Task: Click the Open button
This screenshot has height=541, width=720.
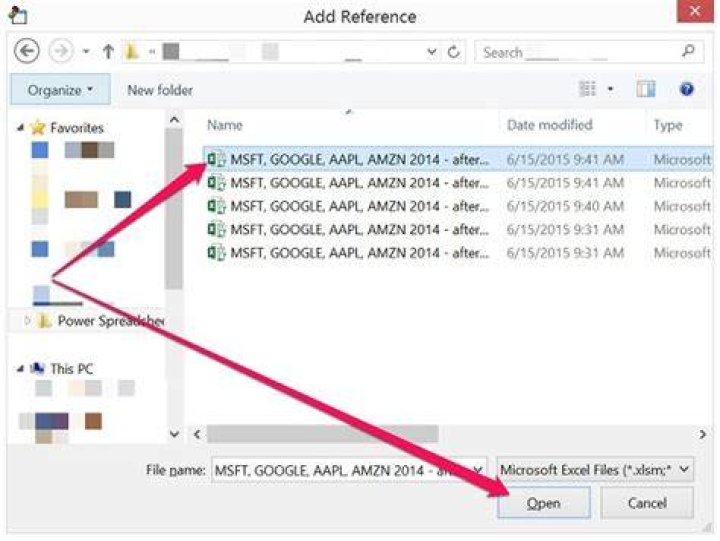Action: pyautogui.click(x=544, y=503)
